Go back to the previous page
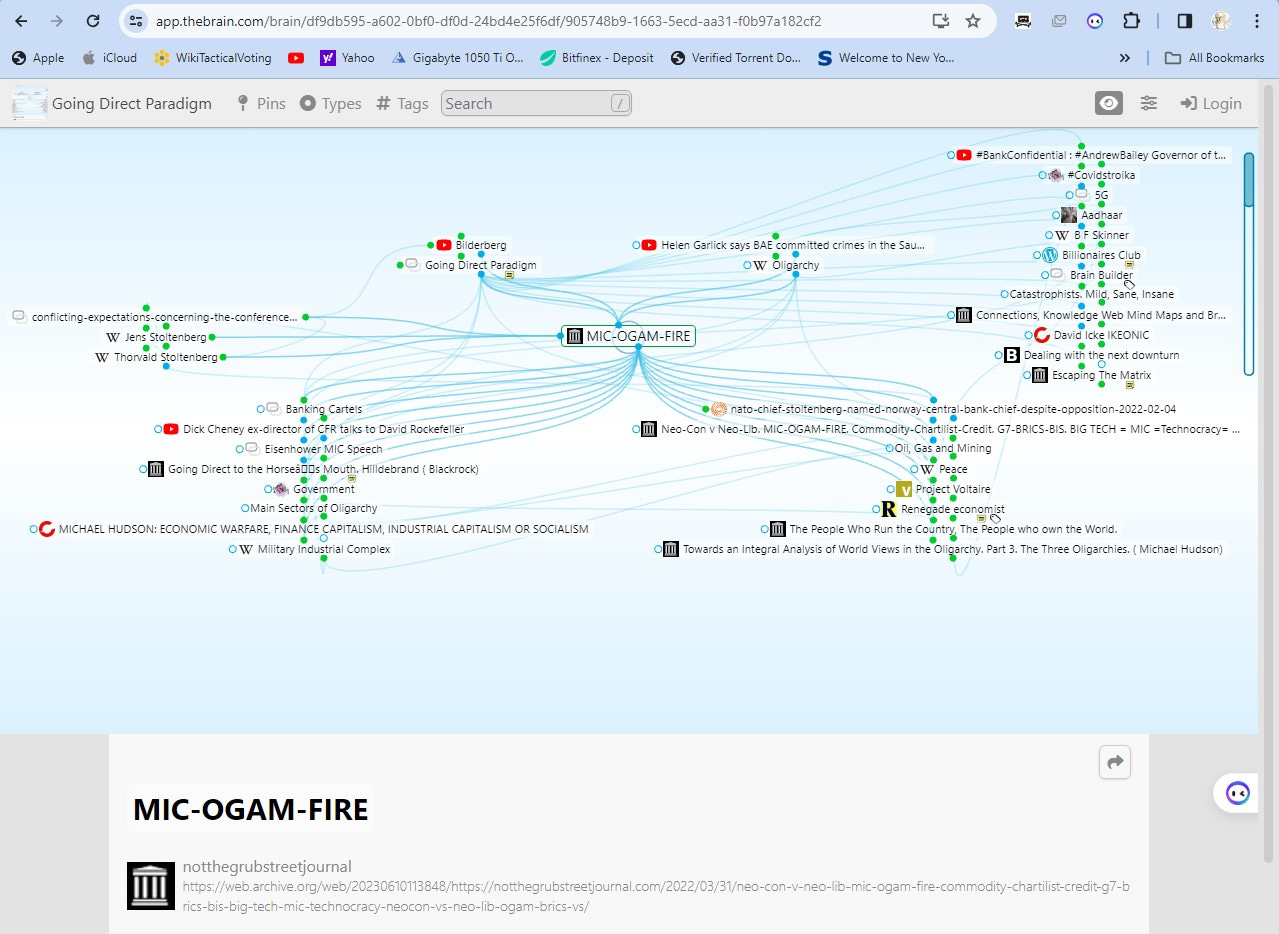Screen dimensions: 1279x934 click(21, 20)
